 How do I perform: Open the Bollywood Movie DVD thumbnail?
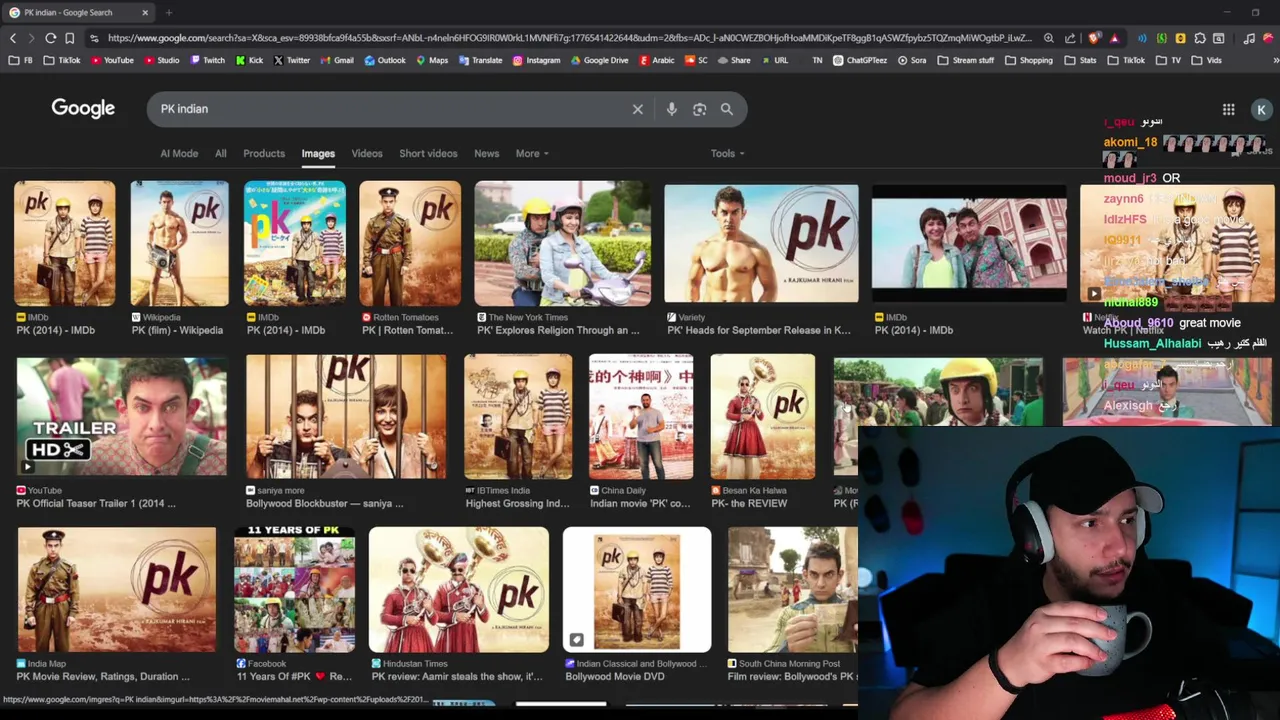637,590
